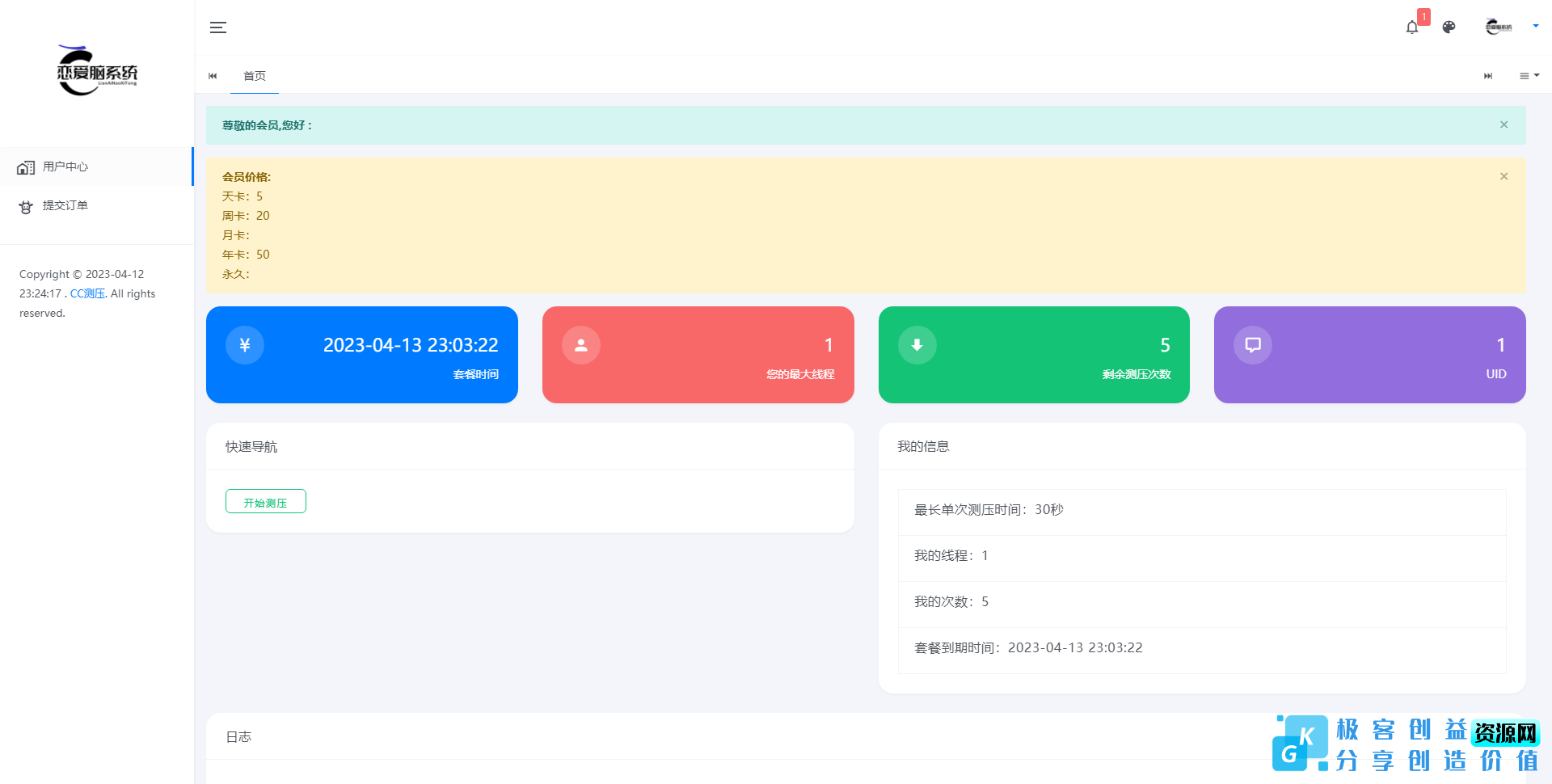Click the scroll tabs right icon
Screen dimensions: 1552x784
pyautogui.click(x=1487, y=76)
